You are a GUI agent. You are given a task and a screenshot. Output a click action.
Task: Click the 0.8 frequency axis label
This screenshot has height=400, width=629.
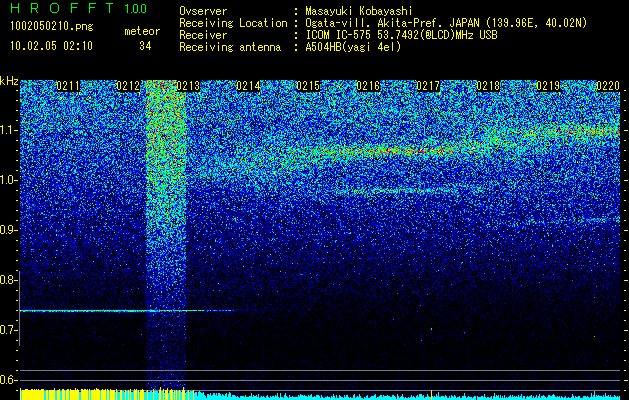point(8,280)
